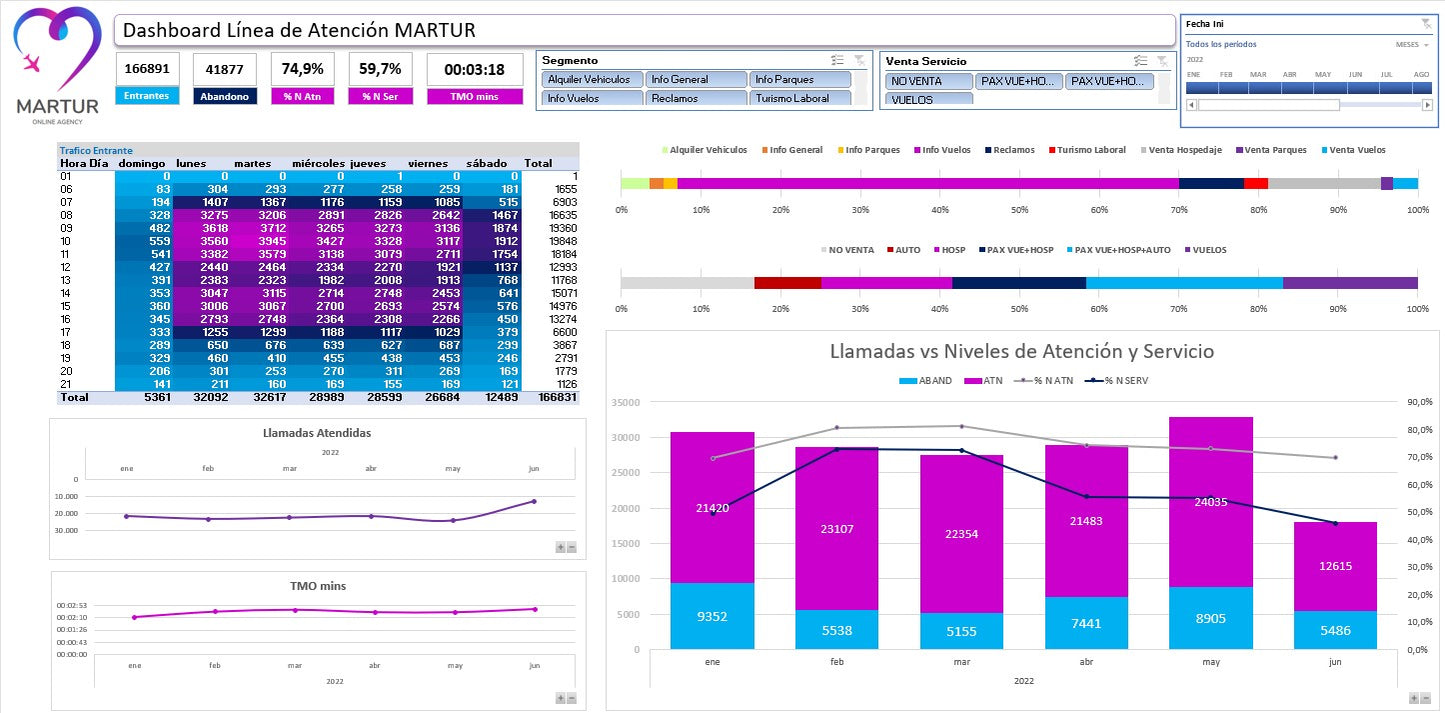This screenshot has height=713, width=1445.
Task: Click the Venta Servicio slicer vertical scrollbar
Action: pos(1164,89)
